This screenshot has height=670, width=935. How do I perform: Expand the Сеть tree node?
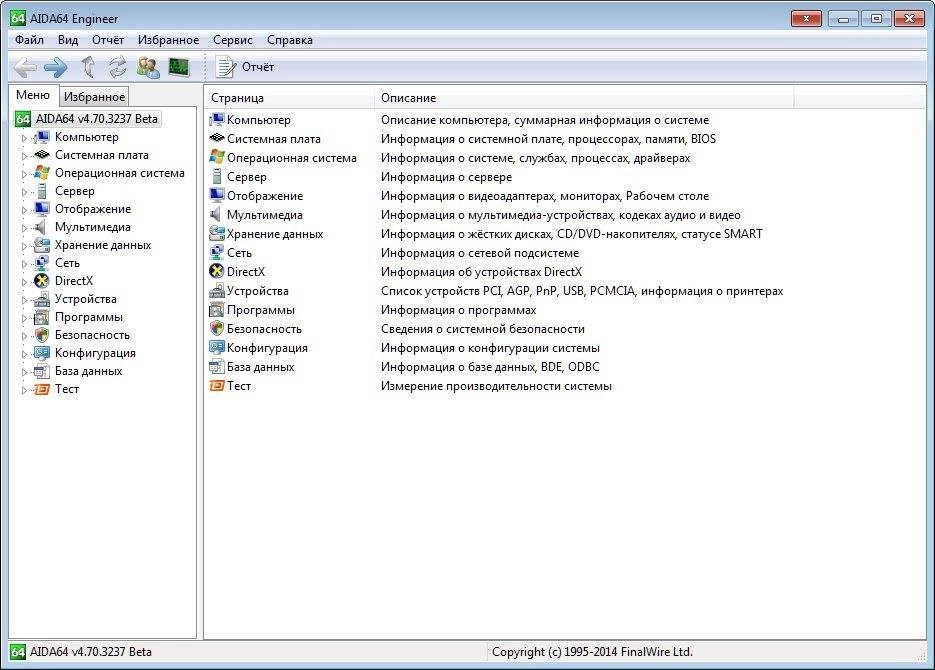[x=24, y=263]
